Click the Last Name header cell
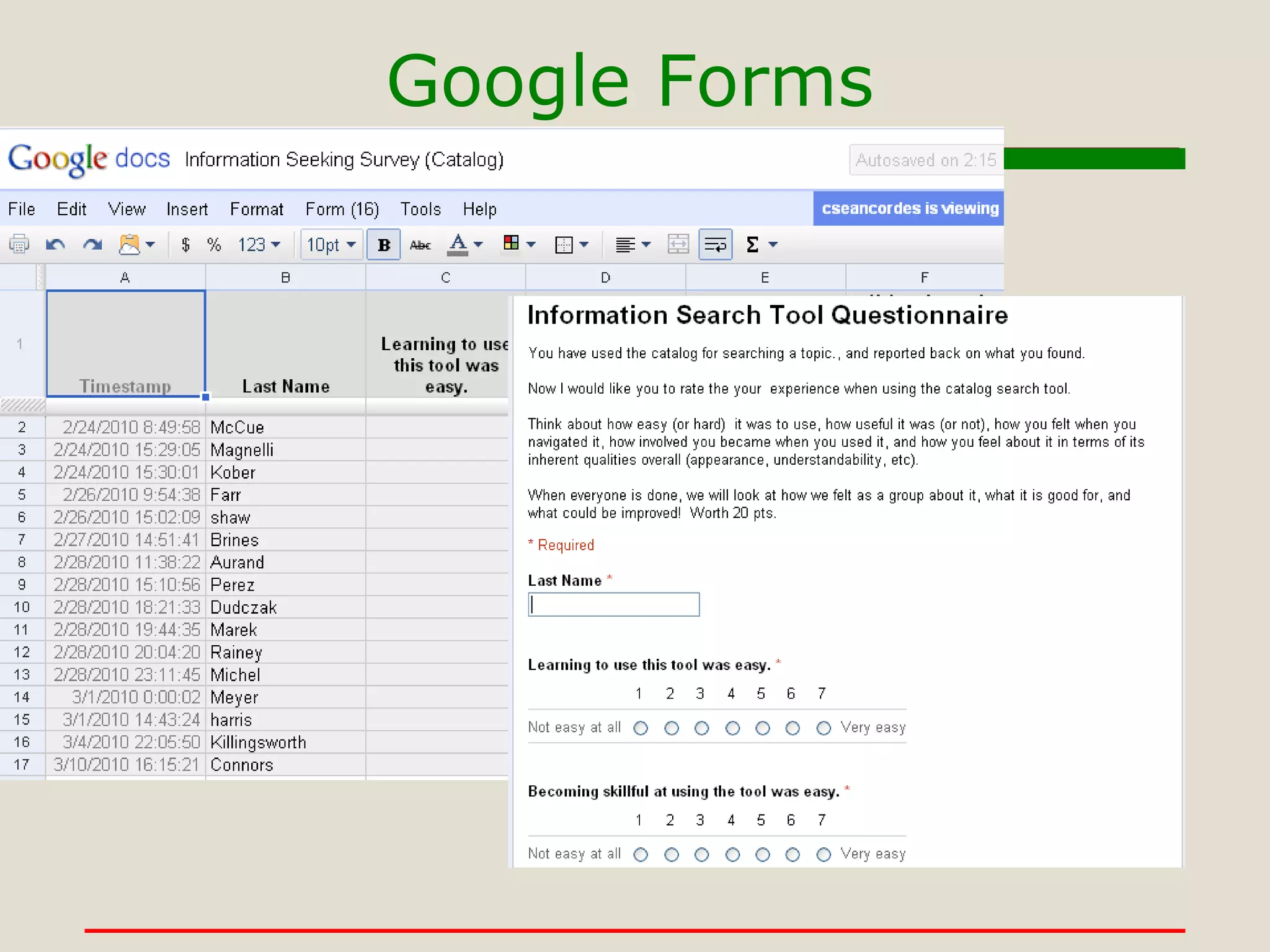Viewport: 1270px width, 952px height. (285, 343)
